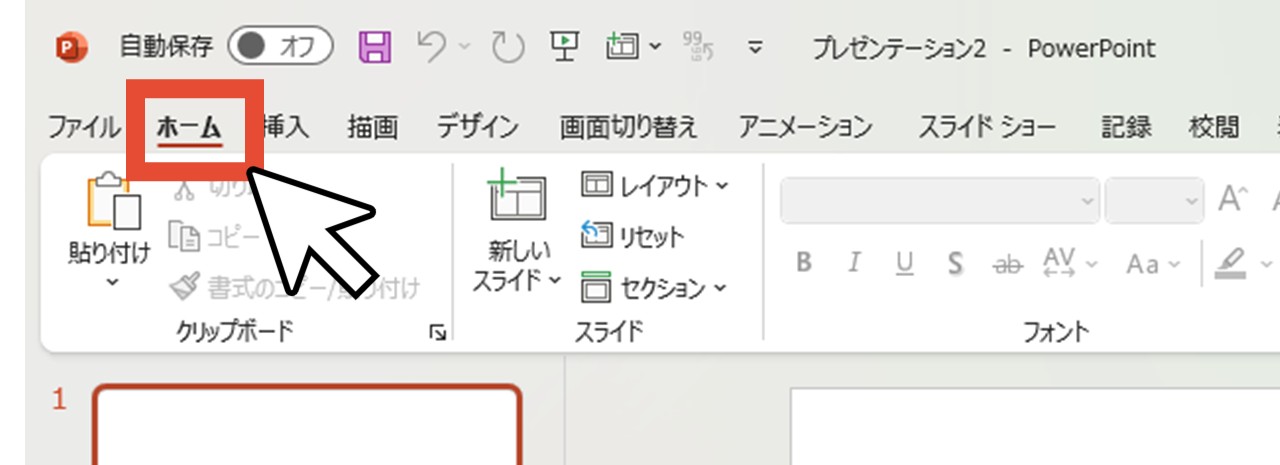Open the font name combo box
1280x465 pixels.
coord(940,200)
